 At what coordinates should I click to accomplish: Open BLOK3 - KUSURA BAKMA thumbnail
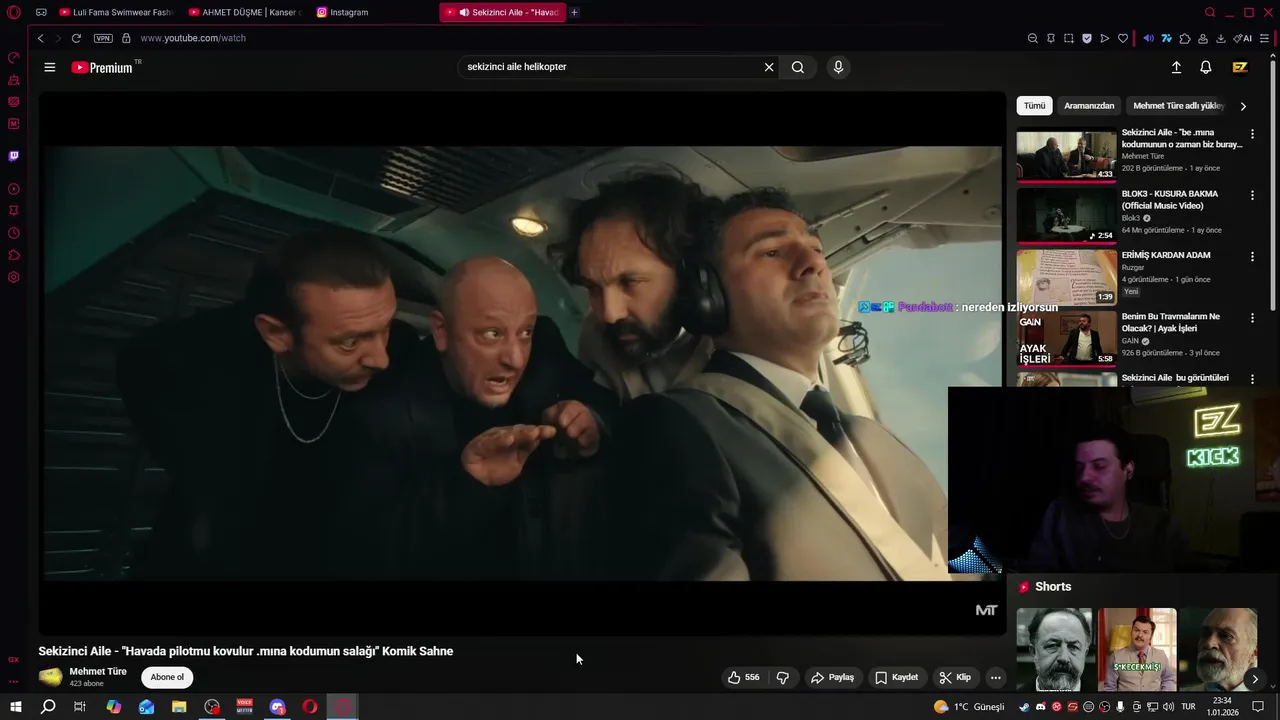coord(1066,215)
